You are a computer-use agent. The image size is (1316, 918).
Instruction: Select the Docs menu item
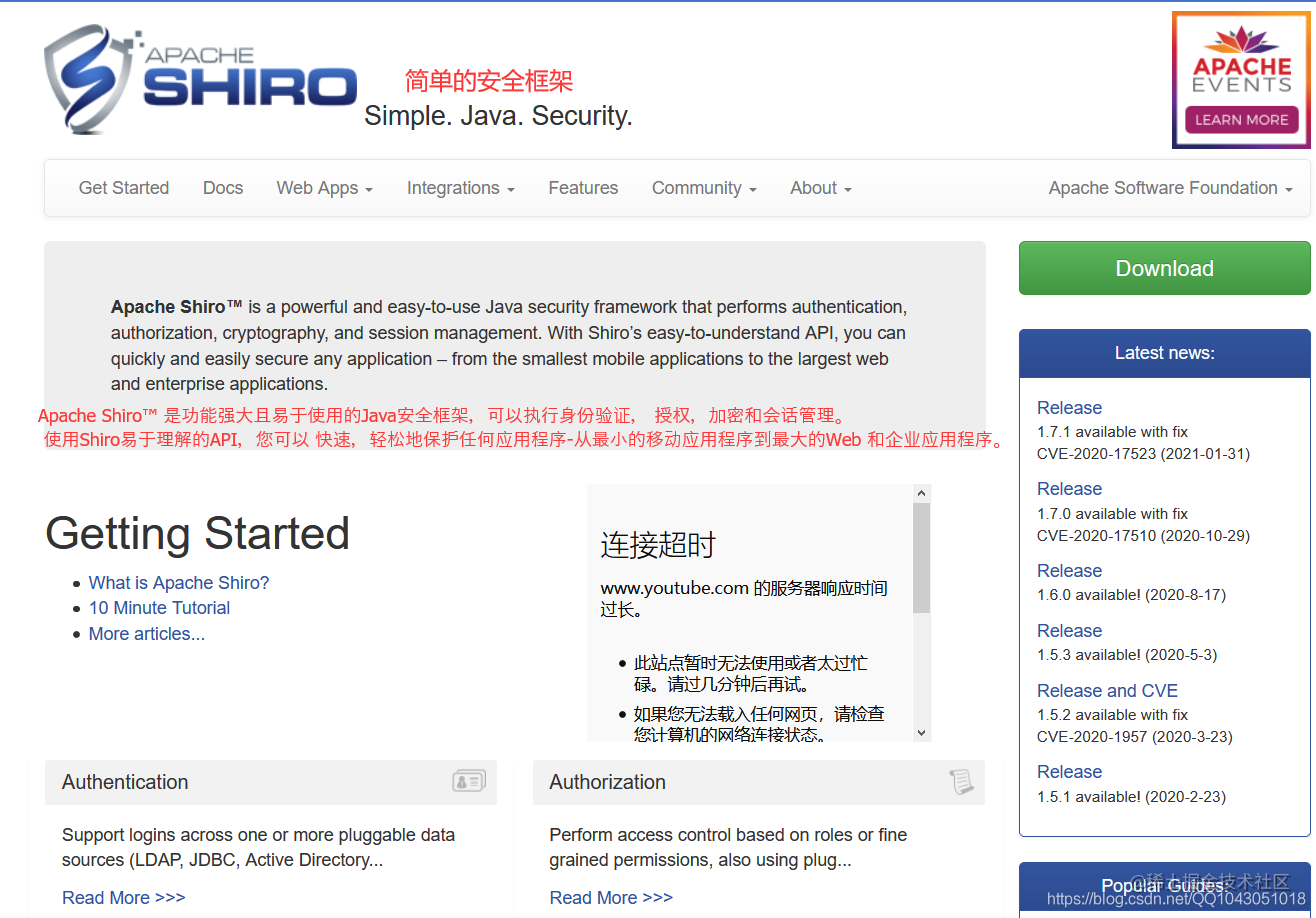pos(222,188)
